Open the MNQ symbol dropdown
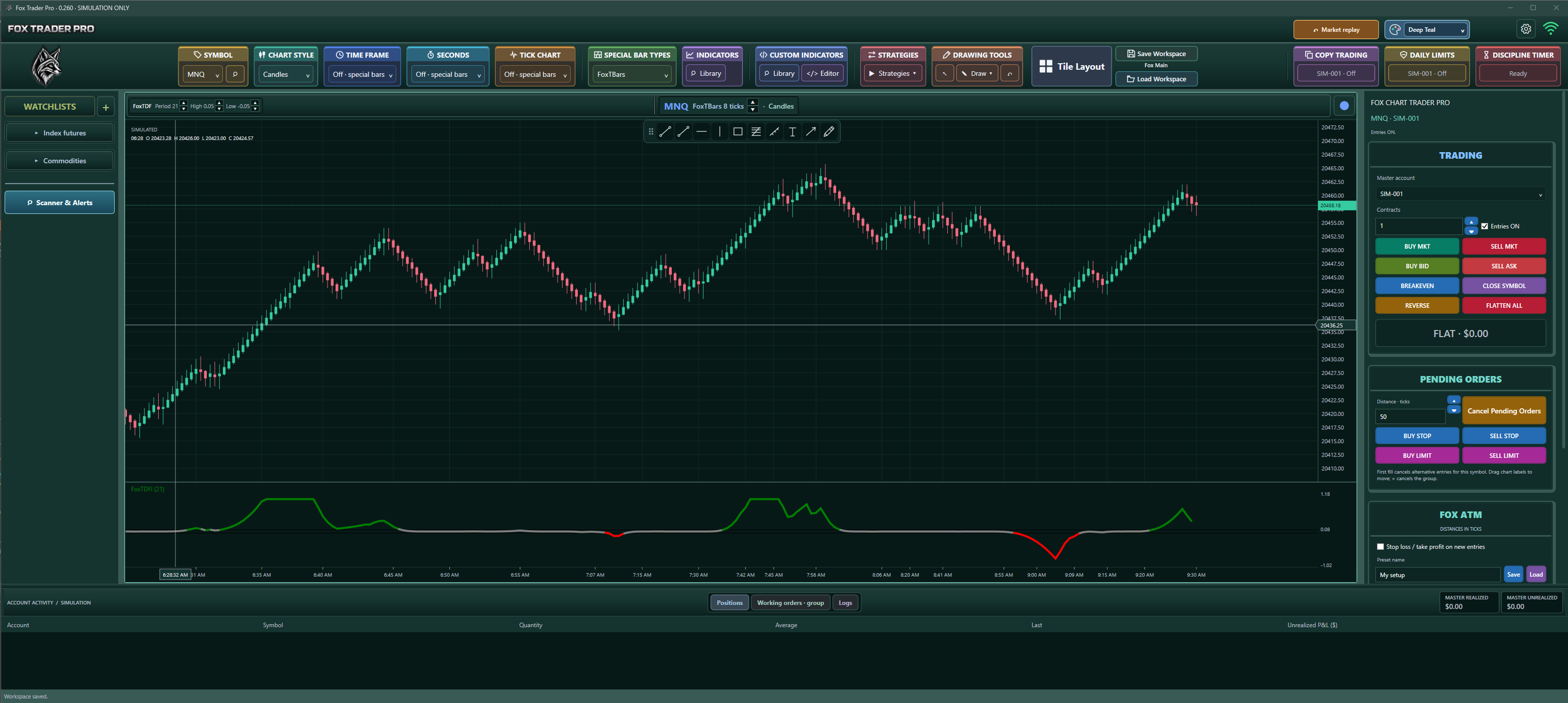Image resolution: width=1568 pixels, height=703 pixels. click(203, 74)
